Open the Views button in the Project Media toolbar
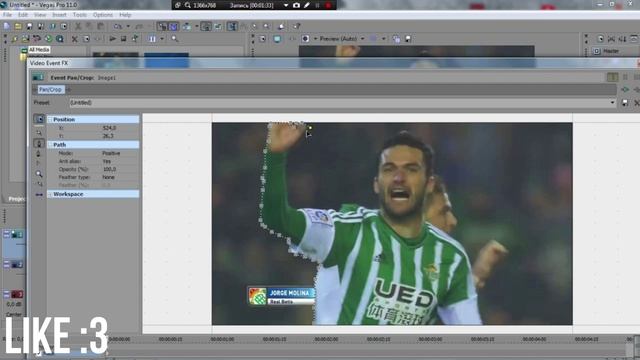This screenshot has height=360, width=640. click(x=152, y=39)
